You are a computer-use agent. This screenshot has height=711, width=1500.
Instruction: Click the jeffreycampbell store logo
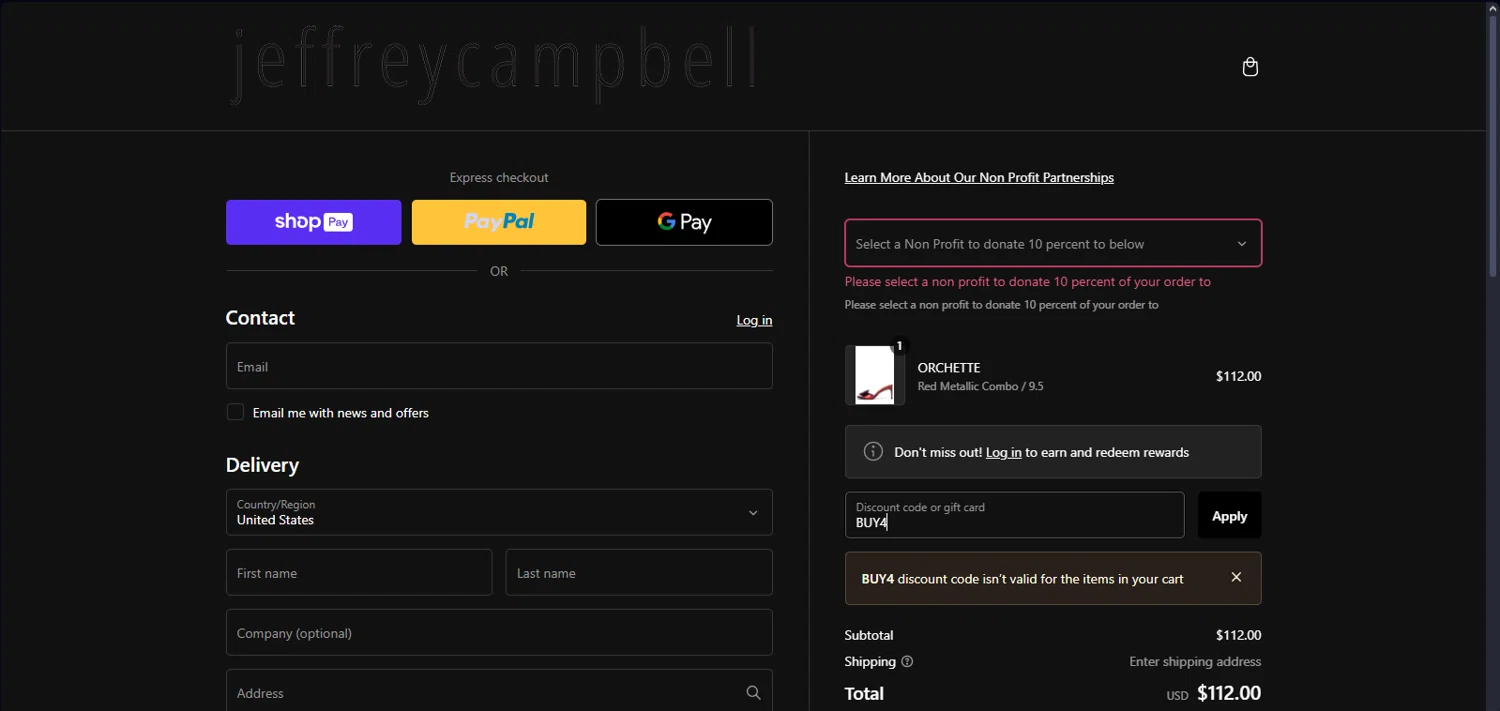point(495,64)
